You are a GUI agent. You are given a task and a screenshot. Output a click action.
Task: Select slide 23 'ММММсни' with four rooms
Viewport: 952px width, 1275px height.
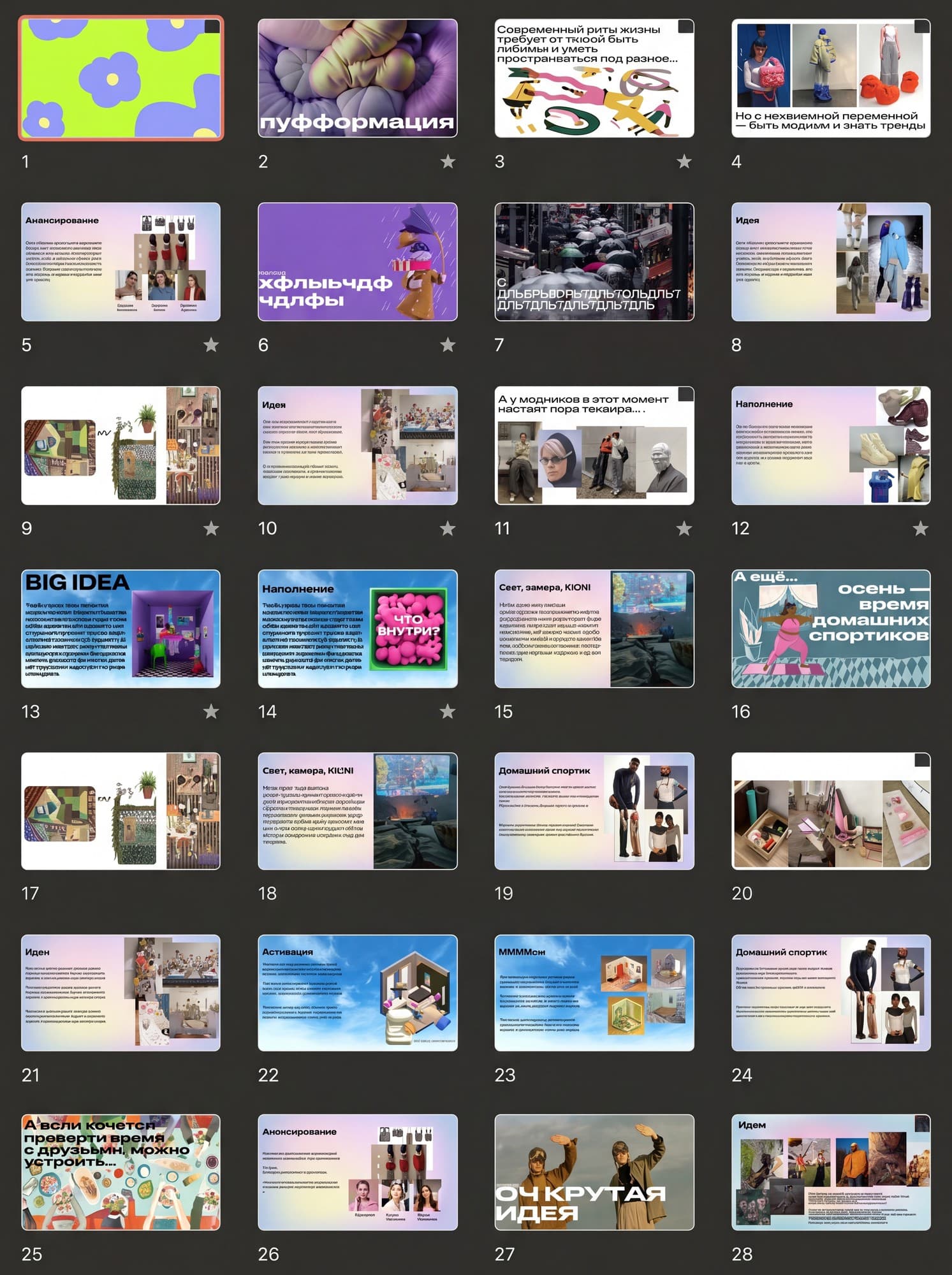[x=594, y=993]
